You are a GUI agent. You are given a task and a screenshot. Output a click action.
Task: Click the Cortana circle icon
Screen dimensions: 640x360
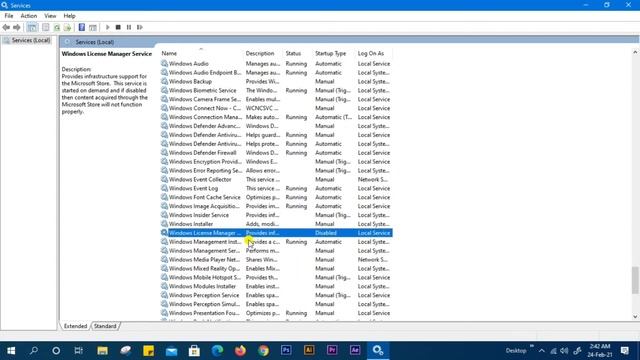56,350
